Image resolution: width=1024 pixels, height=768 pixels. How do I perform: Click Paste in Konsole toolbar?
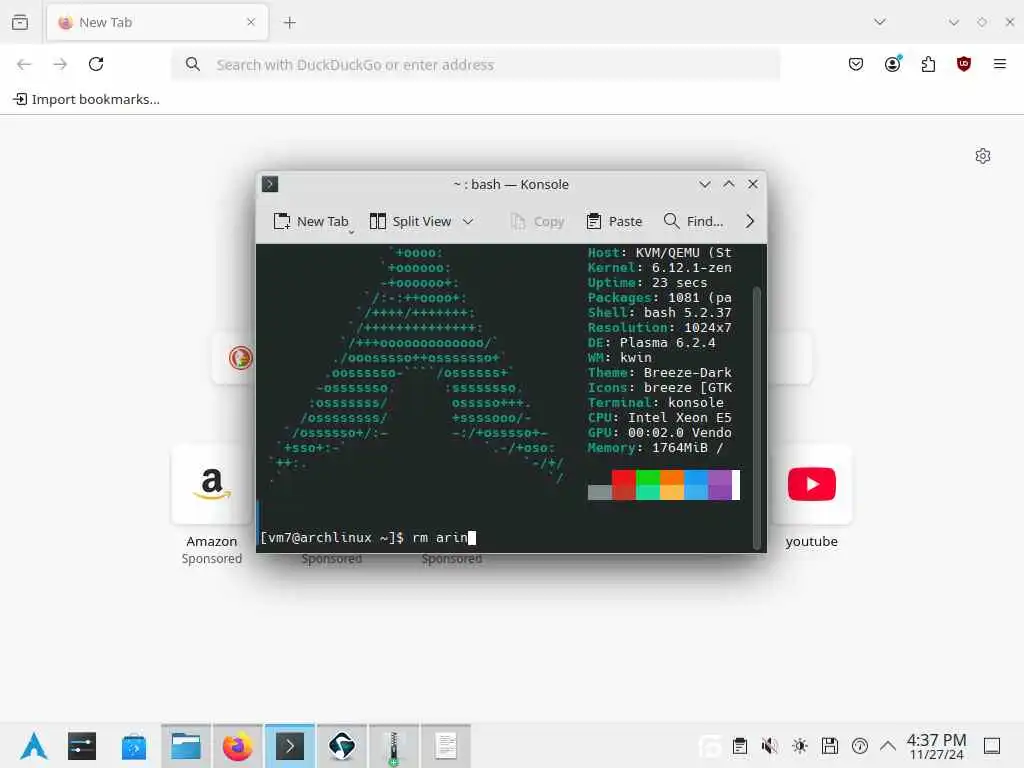pyautogui.click(x=614, y=221)
